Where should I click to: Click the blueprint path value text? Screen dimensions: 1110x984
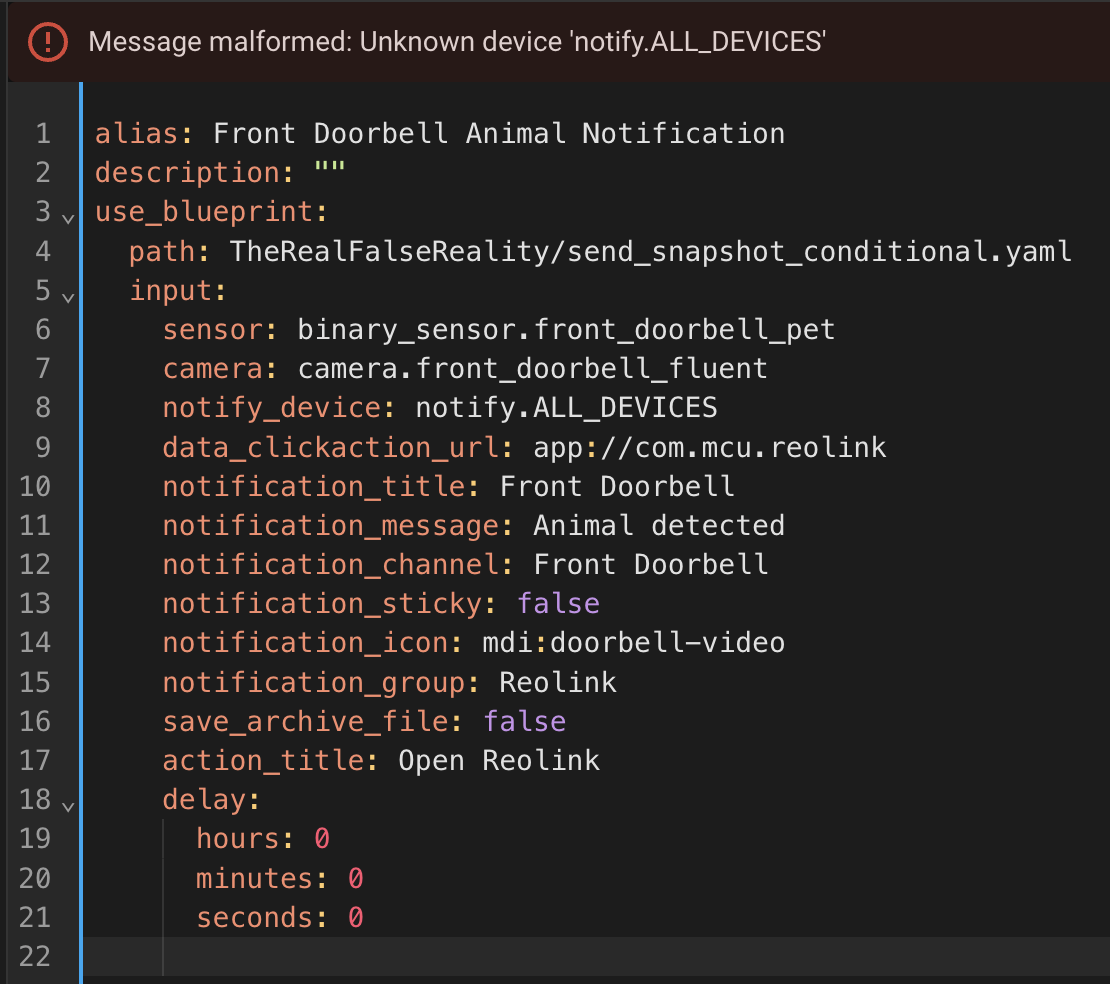650,251
